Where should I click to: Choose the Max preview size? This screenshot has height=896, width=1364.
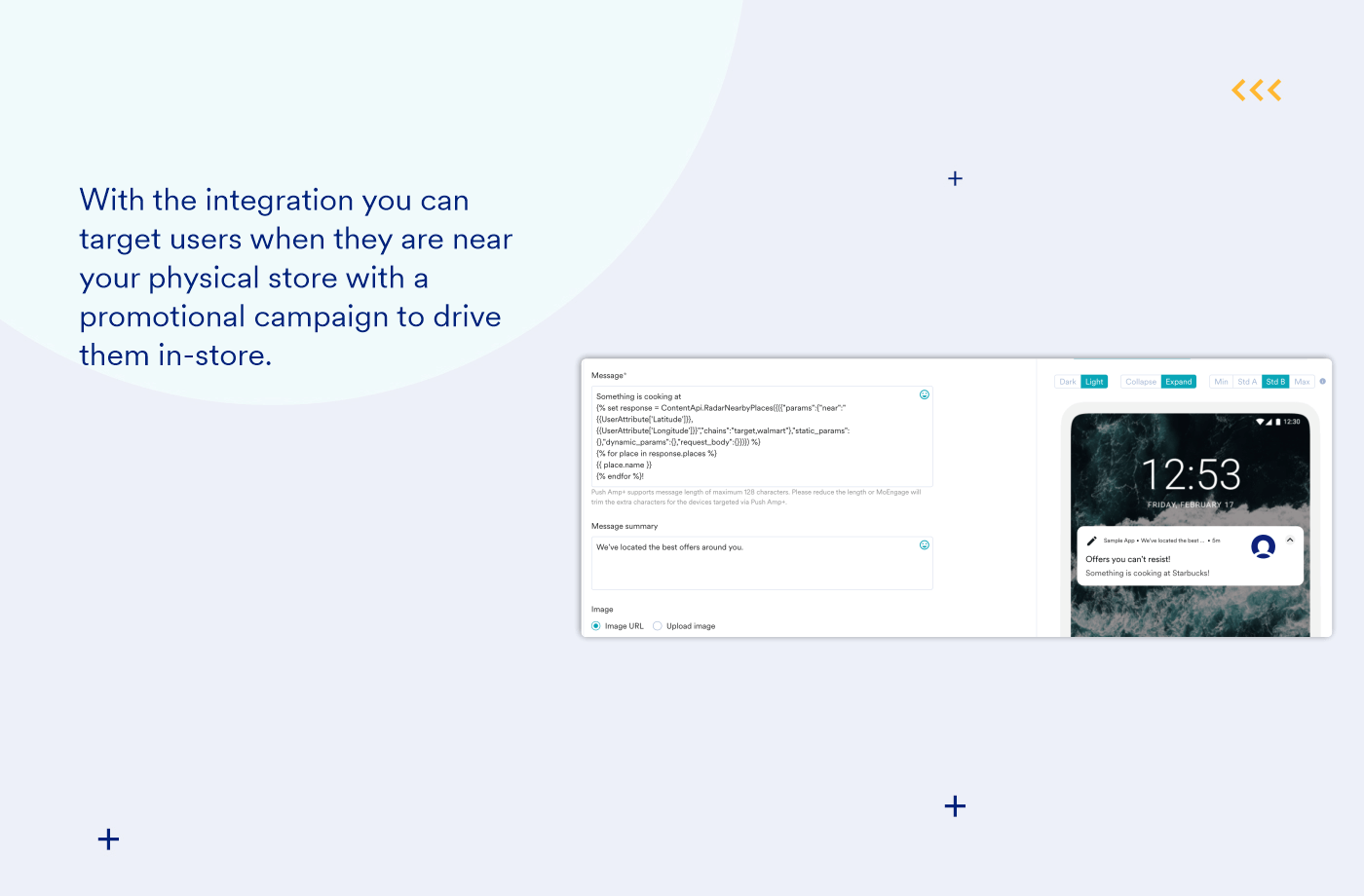[1302, 382]
